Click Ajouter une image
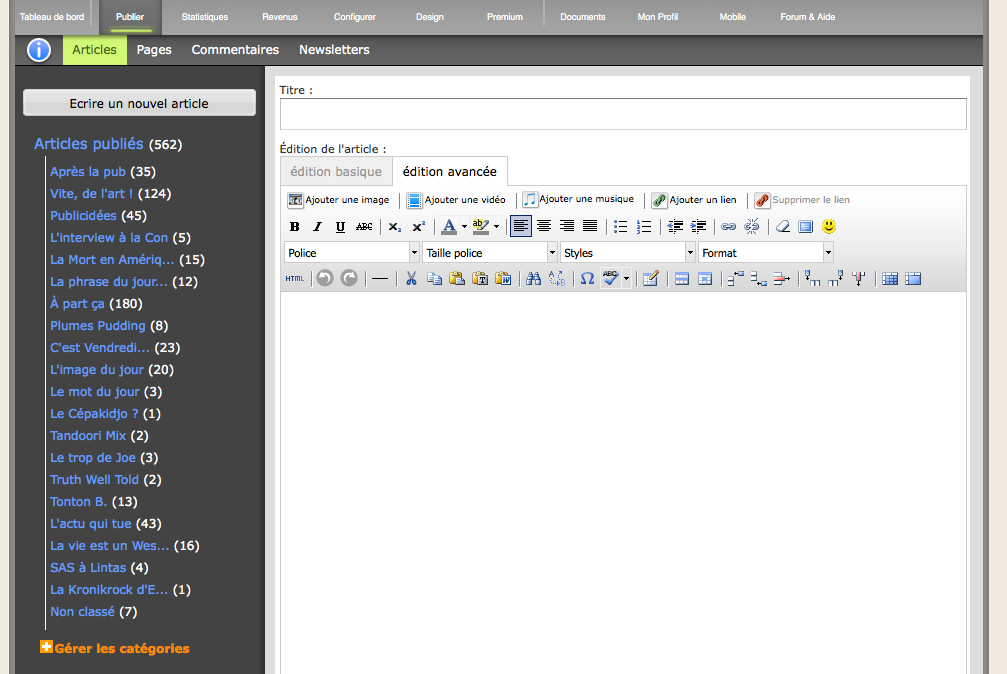The image size is (1007, 674). point(338,200)
